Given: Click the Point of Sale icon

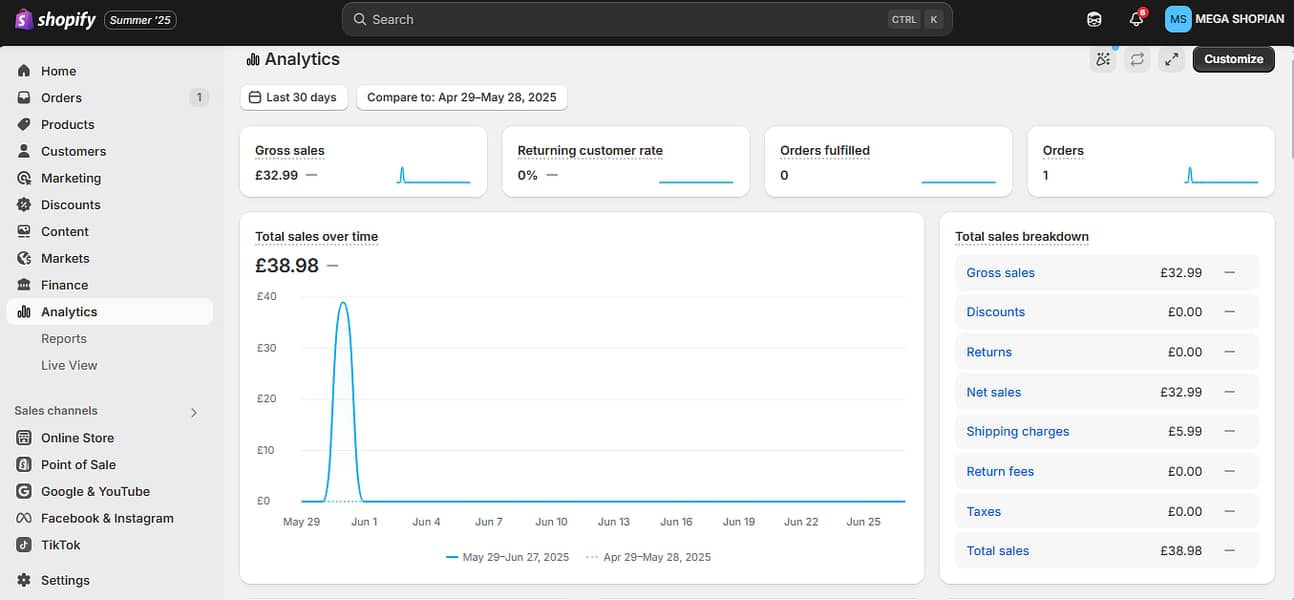Looking at the screenshot, I should point(24,465).
